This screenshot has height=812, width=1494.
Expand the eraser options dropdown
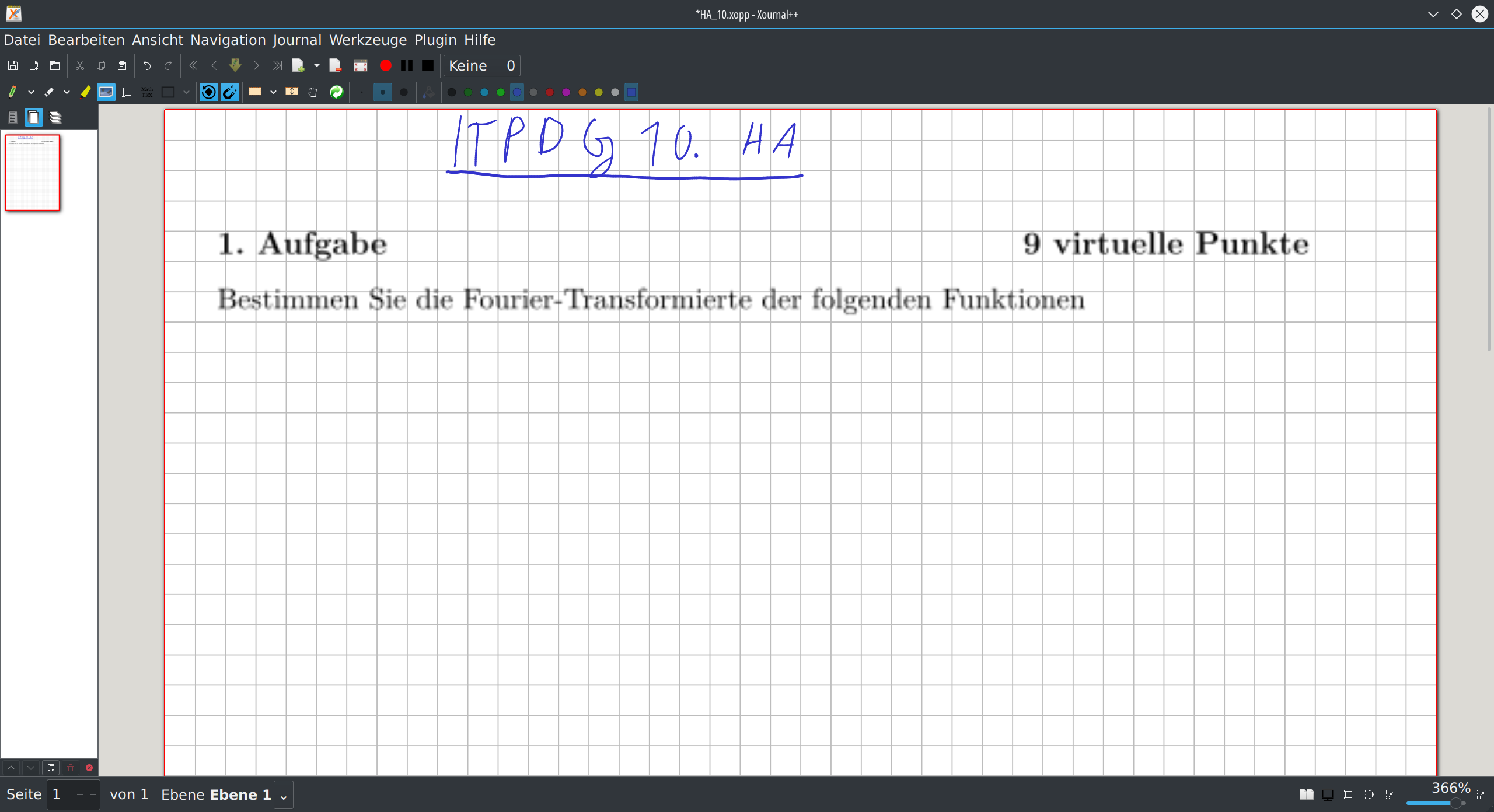click(x=67, y=92)
